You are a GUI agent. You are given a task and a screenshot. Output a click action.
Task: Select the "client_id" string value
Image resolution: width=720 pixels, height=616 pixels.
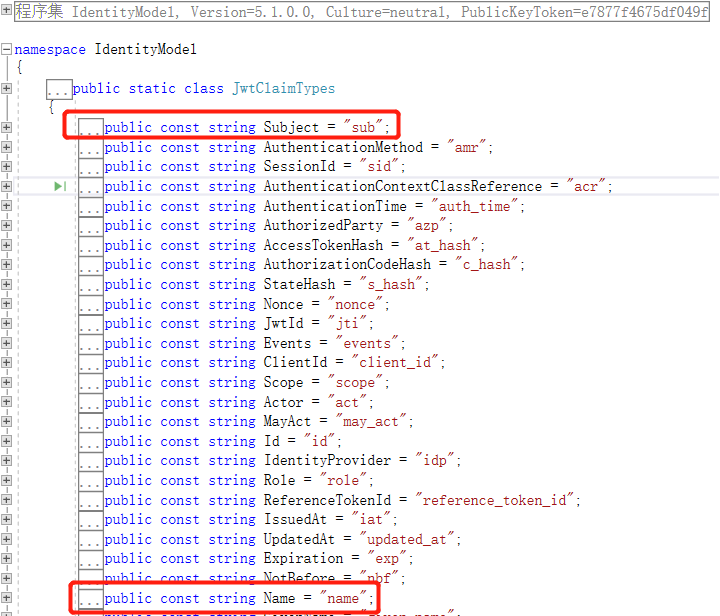pos(395,362)
